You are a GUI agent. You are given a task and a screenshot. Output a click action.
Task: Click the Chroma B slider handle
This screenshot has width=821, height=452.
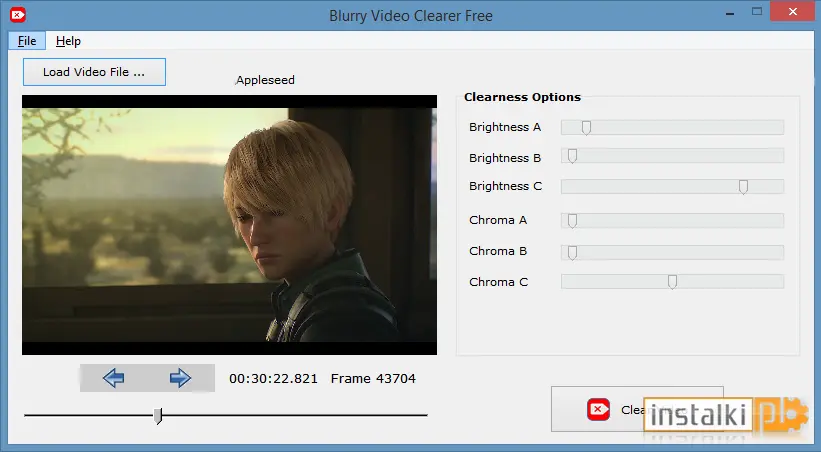[x=572, y=253]
